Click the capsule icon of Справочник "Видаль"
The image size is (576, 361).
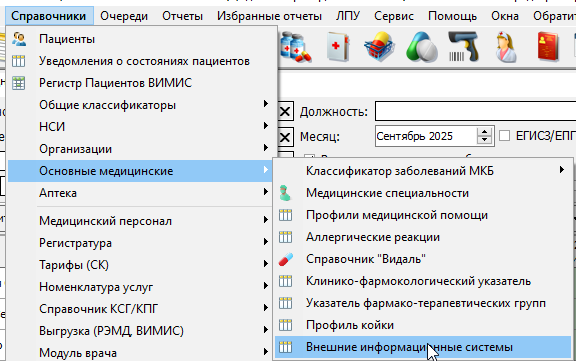(285, 259)
